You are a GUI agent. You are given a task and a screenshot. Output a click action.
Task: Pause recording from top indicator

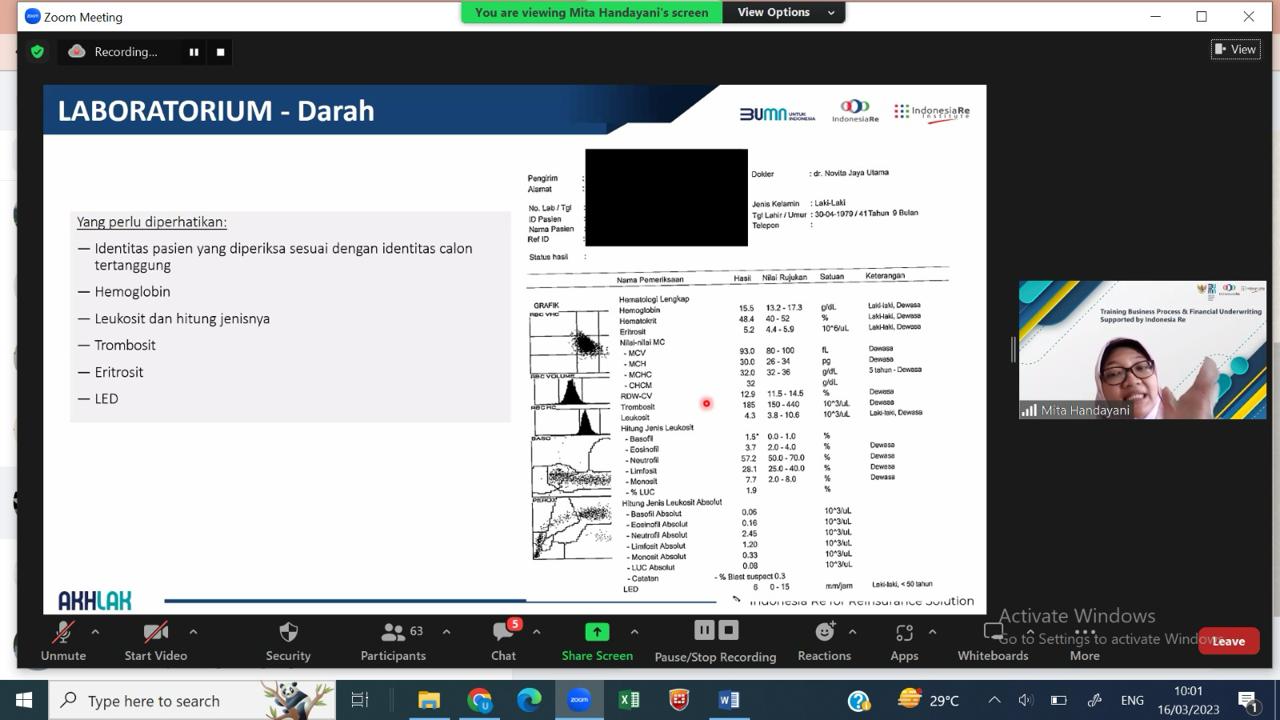pyautogui.click(x=194, y=52)
